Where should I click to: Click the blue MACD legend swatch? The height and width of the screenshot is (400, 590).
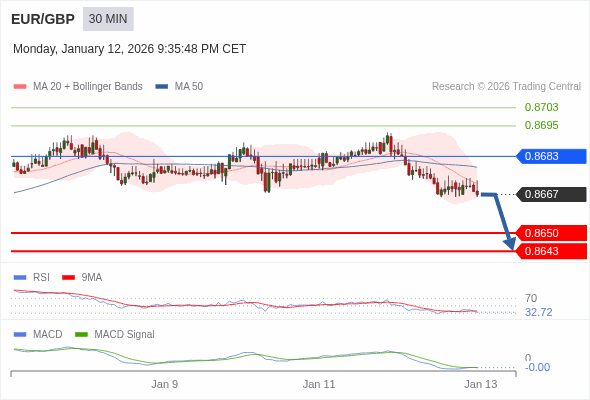[20, 335]
